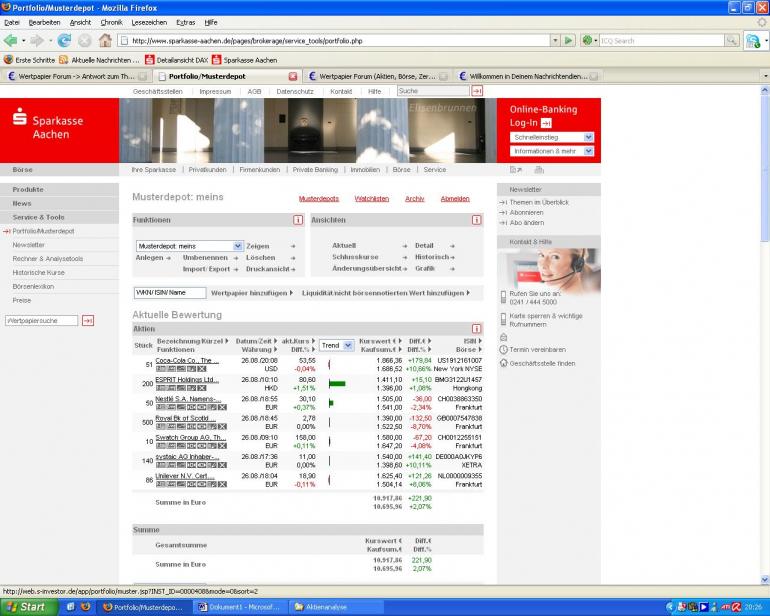Open the Windows Start button
770x616 pixels.
(x=29, y=607)
